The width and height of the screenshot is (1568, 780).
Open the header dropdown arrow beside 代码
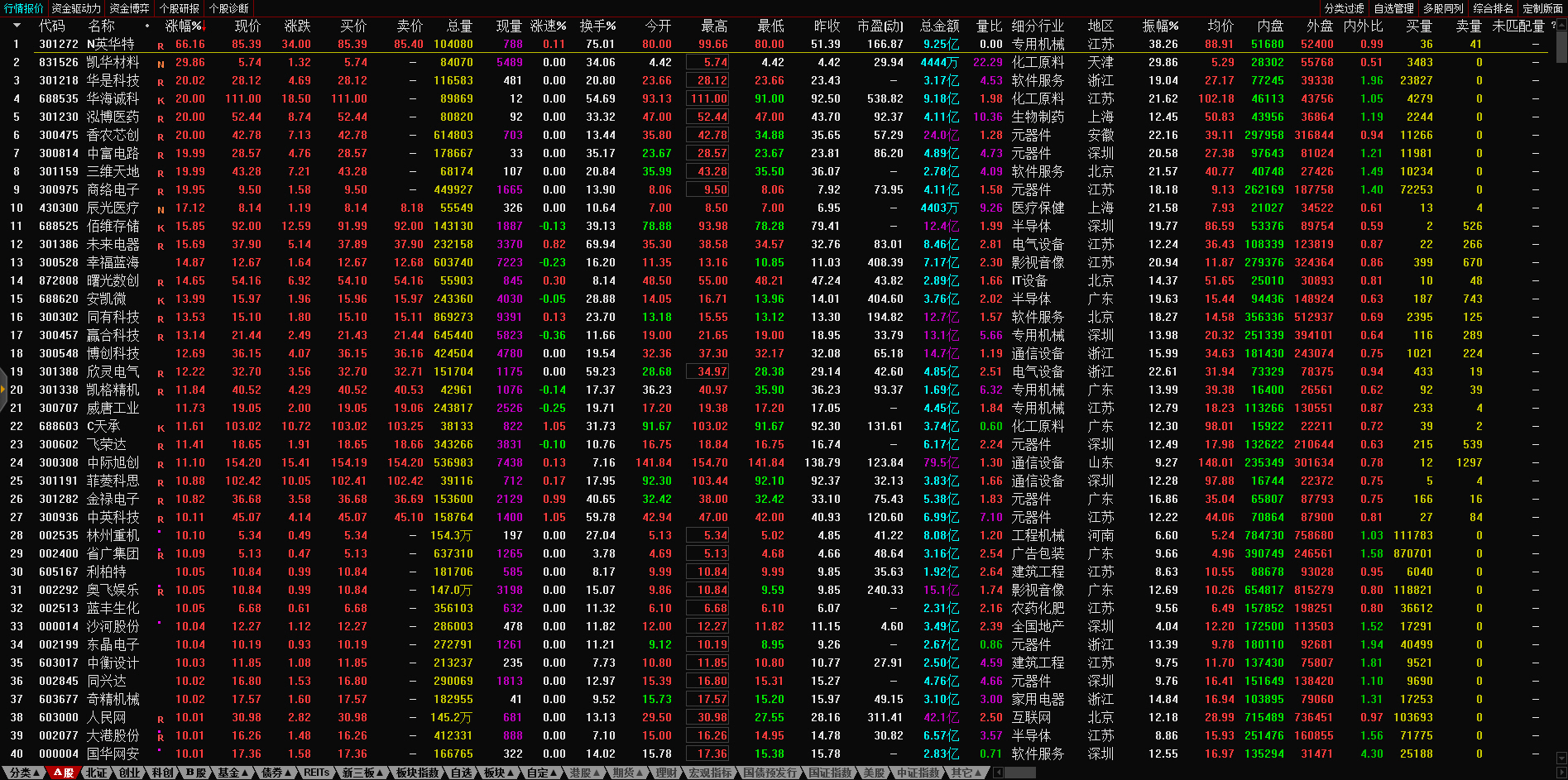(x=17, y=26)
